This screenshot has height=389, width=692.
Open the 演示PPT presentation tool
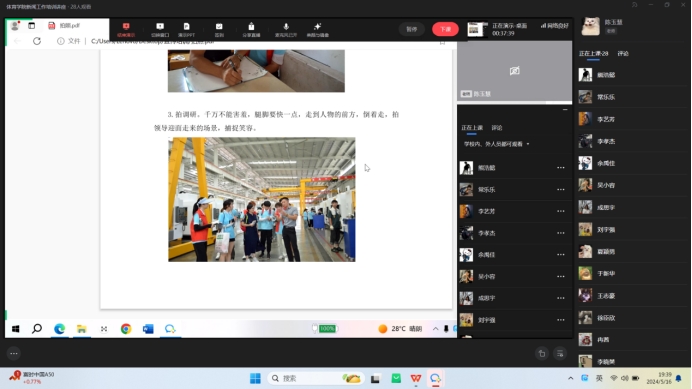(x=186, y=29)
